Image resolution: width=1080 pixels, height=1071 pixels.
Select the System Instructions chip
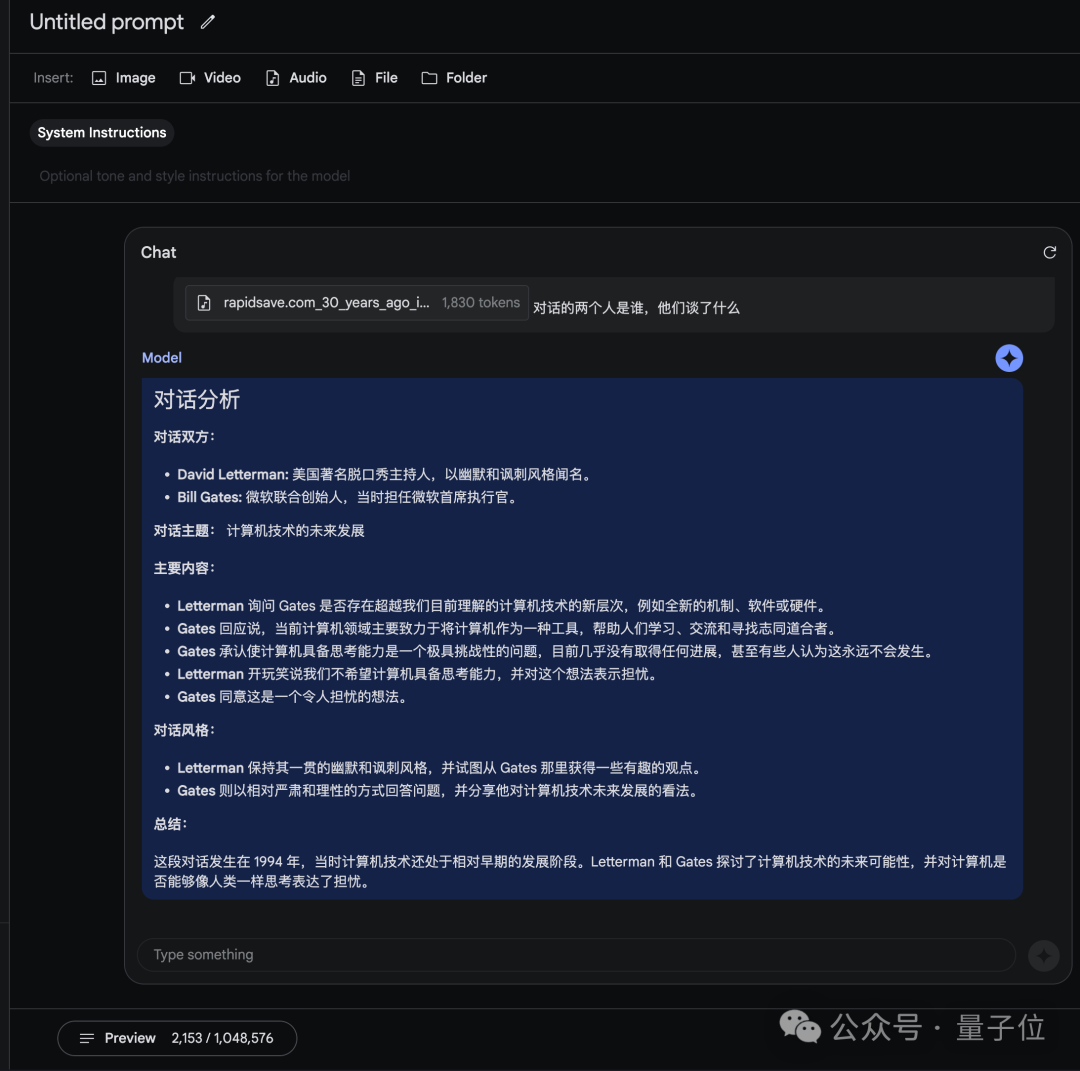coord(101,132)
